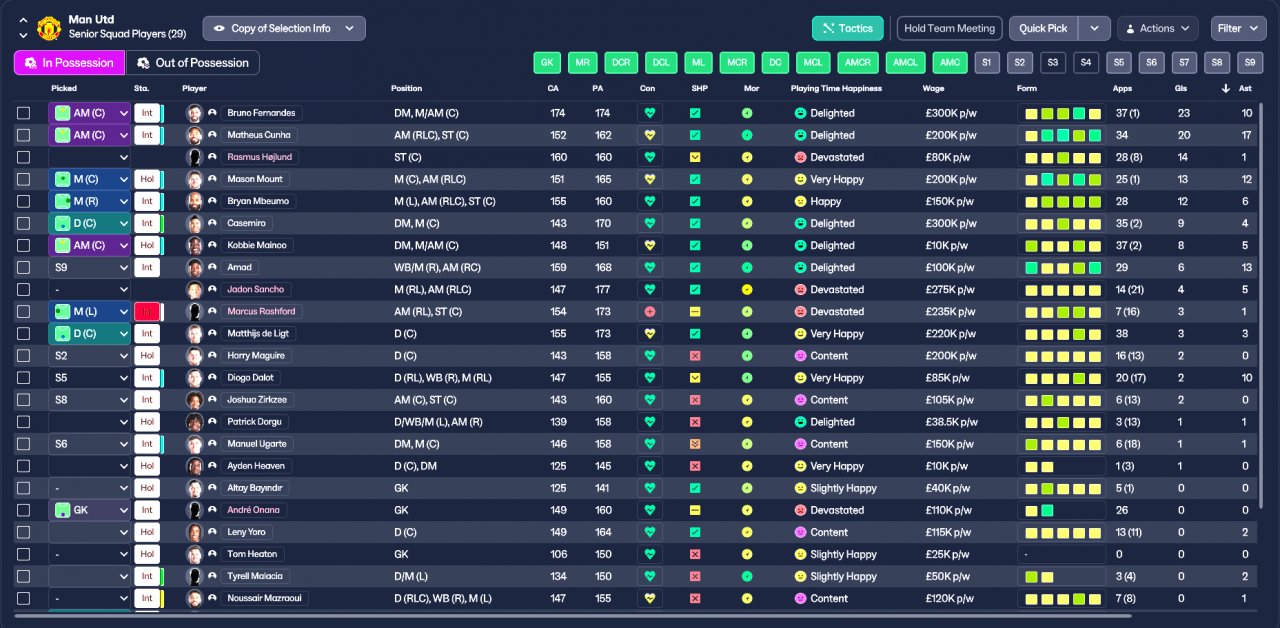Tick the checkbox for Bruno Fernandes
Viewport: 1280px width, 628px height.
tap(24, 113)
